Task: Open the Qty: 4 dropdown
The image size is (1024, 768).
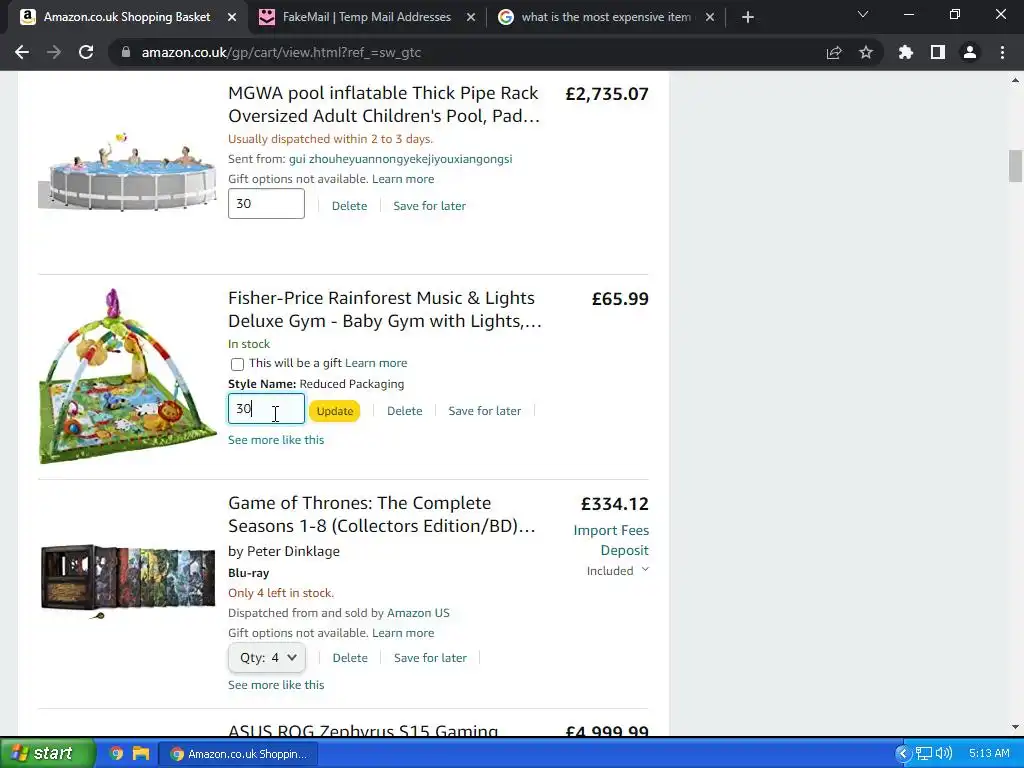Action: coord(266,658)
